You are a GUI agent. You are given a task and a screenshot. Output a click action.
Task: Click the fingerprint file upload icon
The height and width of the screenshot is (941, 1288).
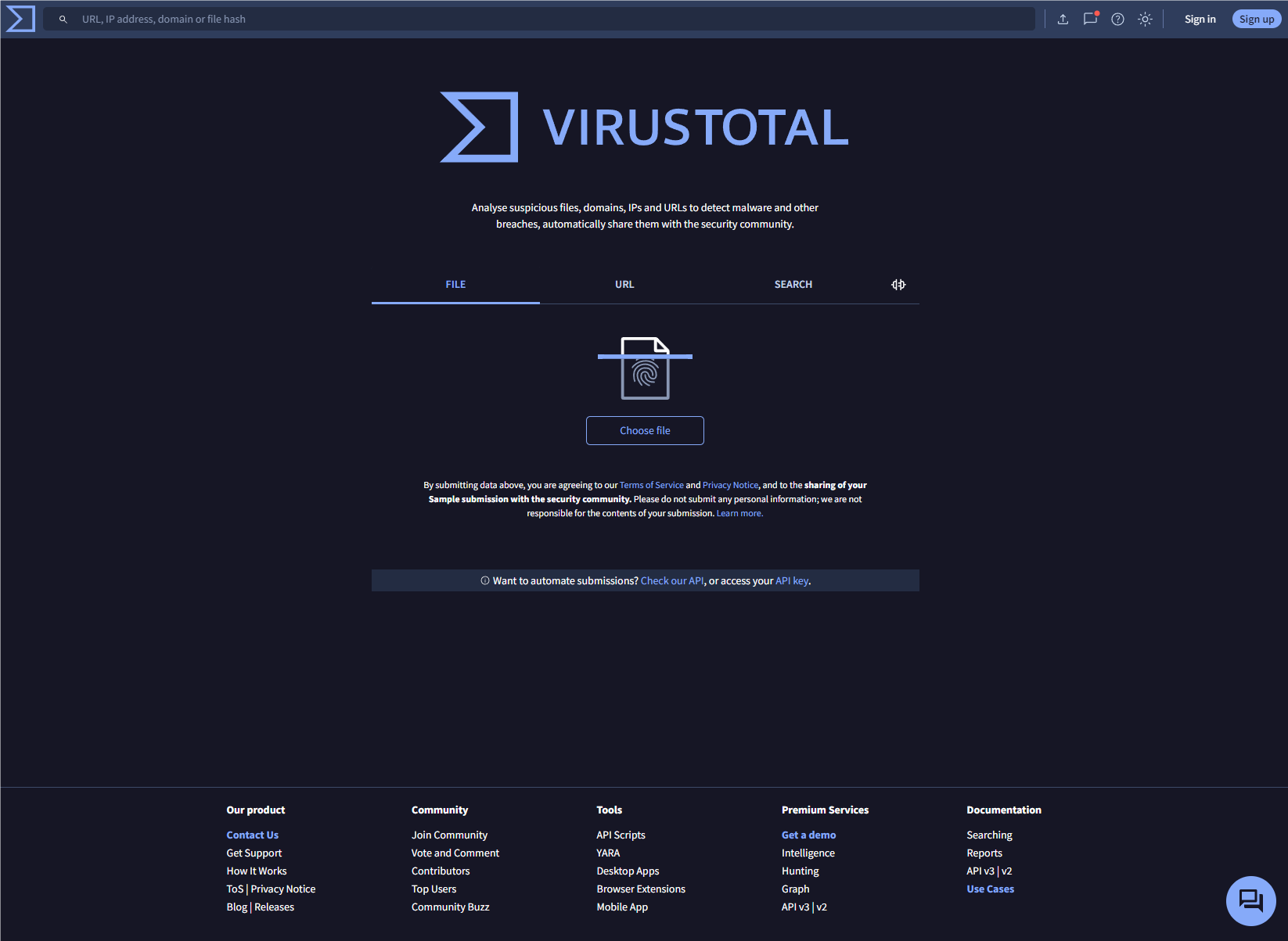pyautogui.click(x=645, y=368)
